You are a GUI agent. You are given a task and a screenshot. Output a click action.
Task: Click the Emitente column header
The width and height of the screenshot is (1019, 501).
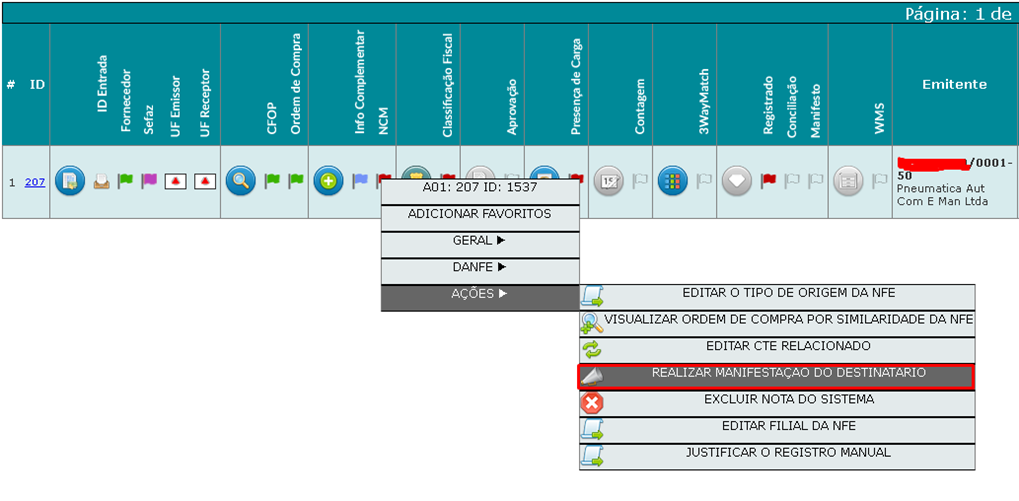(x=954, y=85)
